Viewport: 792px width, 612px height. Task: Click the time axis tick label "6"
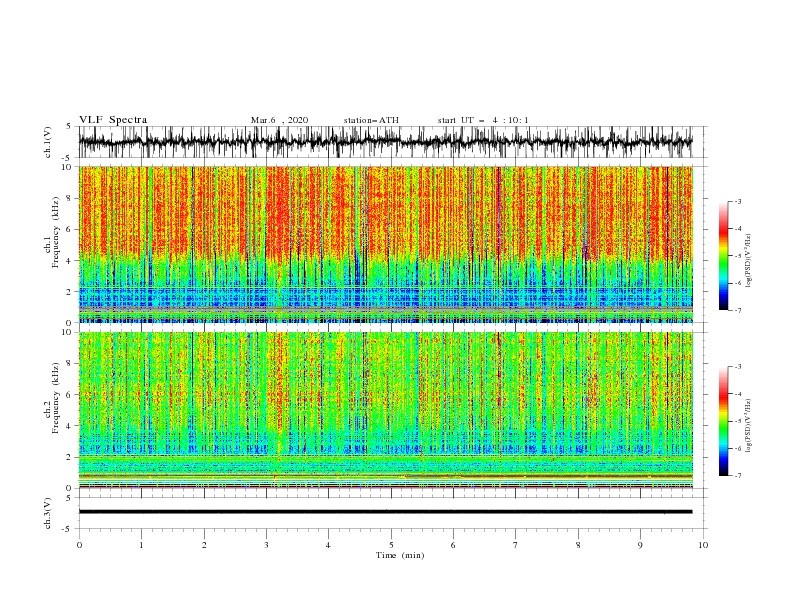453,545
